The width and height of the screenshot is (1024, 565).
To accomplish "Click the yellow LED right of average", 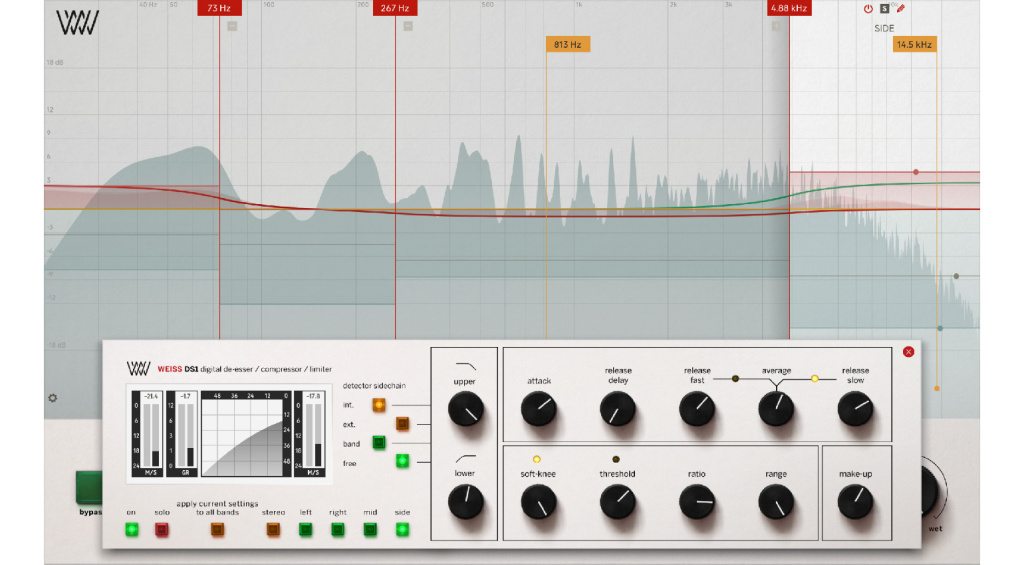I will tap(814, 378).
